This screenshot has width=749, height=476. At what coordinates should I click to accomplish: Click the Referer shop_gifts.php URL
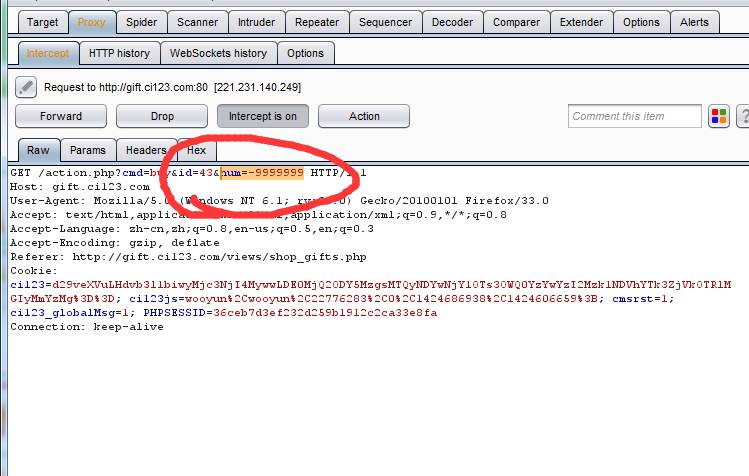tap(219, 257)
